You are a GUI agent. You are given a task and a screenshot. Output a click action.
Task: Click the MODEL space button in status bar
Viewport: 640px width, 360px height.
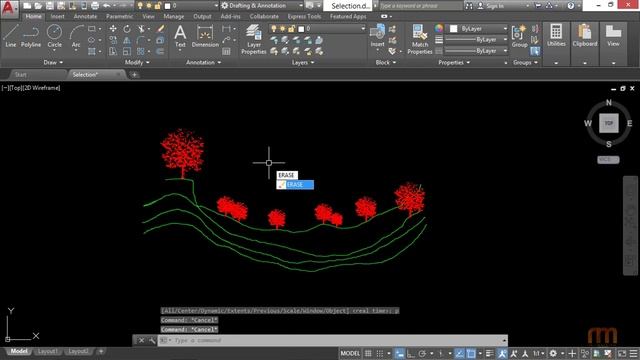(x=350, y=353)
